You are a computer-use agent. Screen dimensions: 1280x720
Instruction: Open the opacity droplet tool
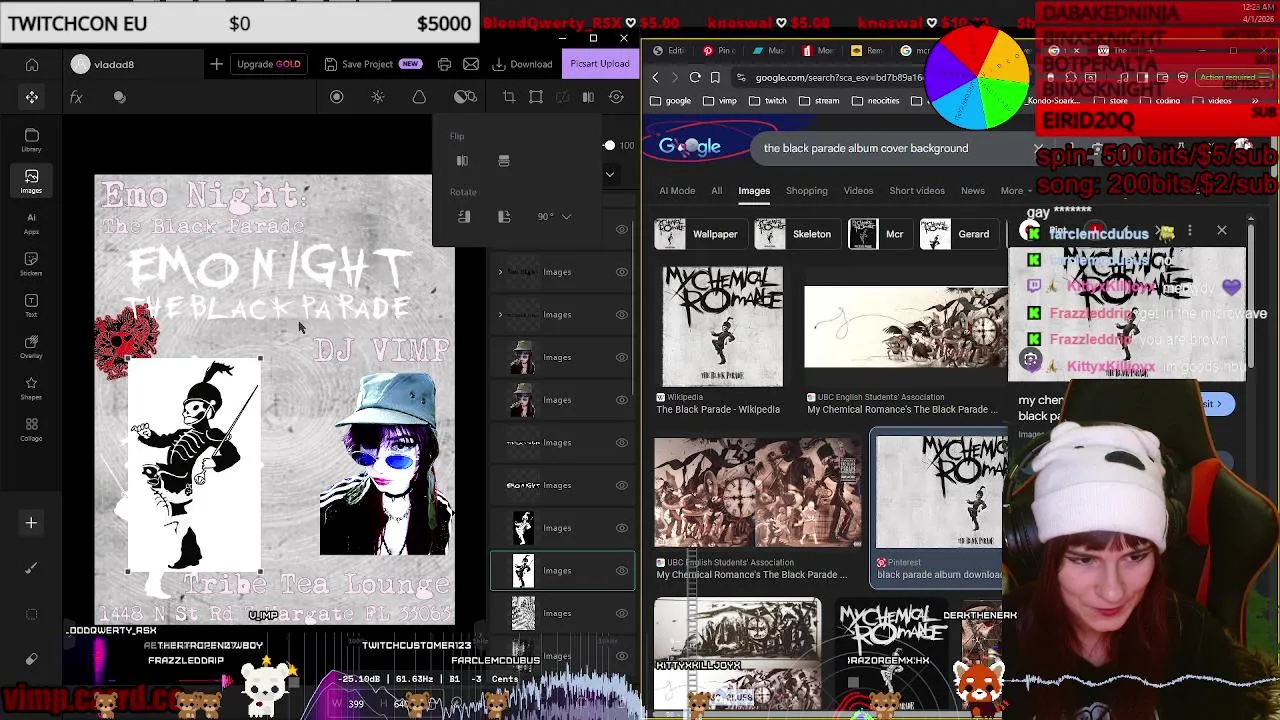(419, 97)
